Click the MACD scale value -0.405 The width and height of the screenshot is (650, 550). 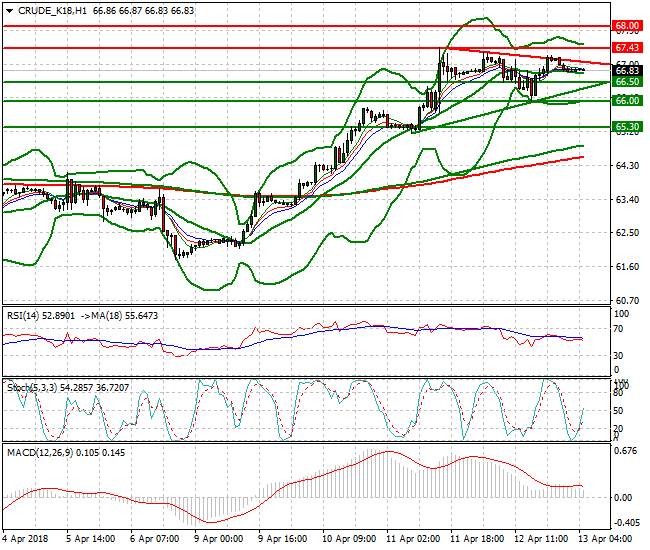(x=625, y=523)
